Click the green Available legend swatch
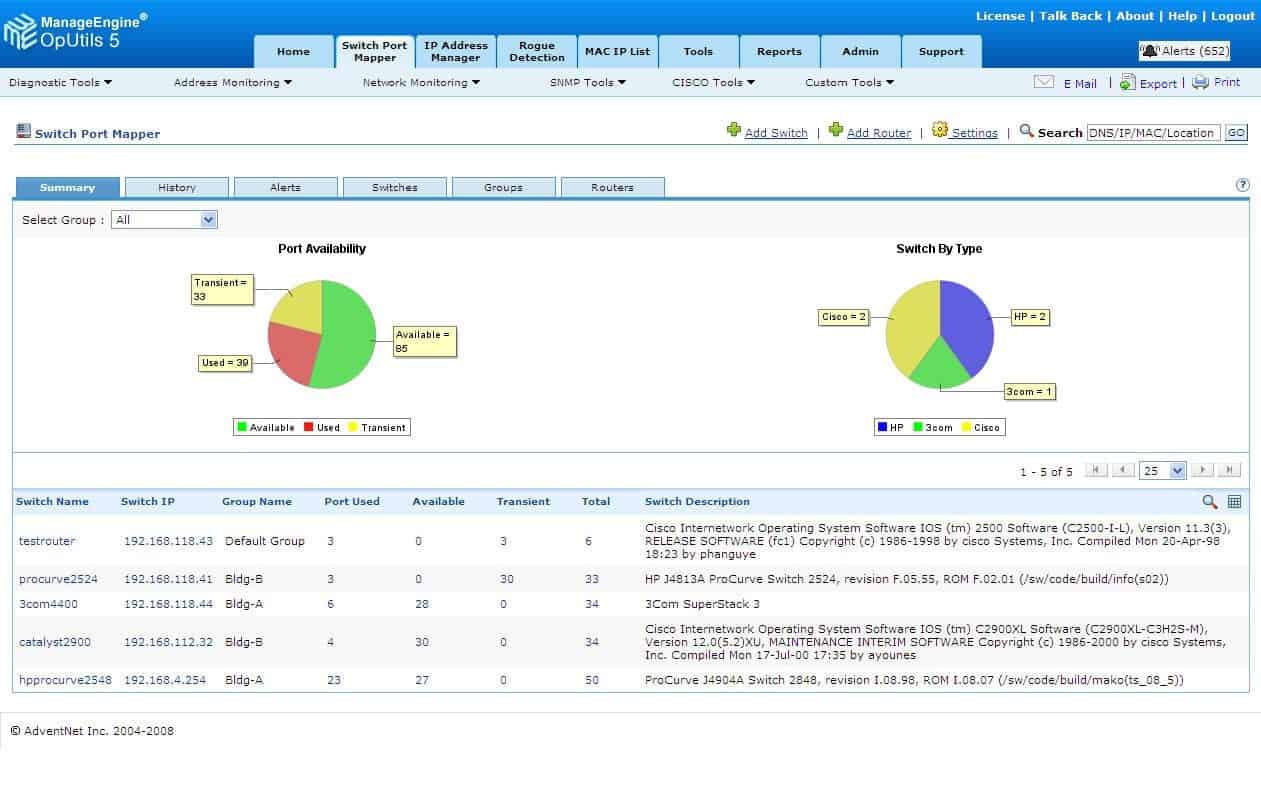The width and height of the screenshot is (1261, 786). [x=241, y=427]
